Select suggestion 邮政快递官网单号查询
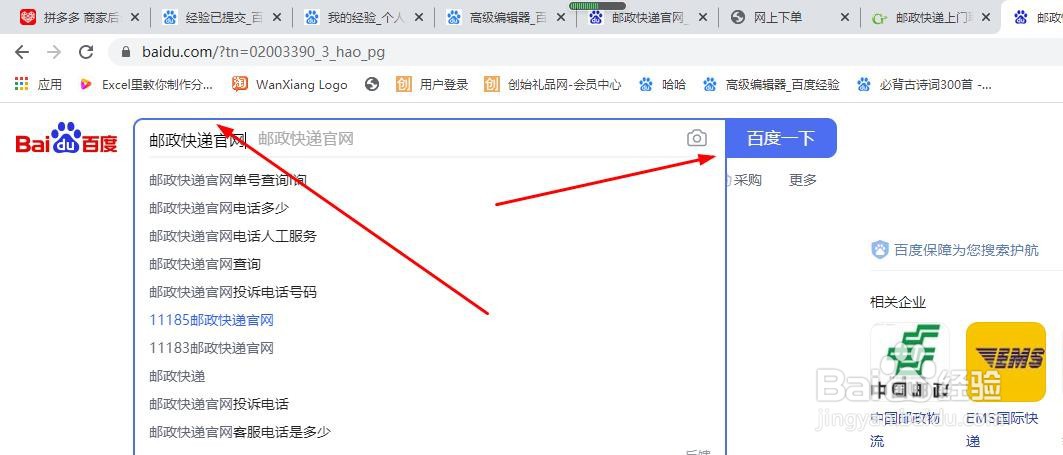1063x455 pixels. pyautogui.click(x=228, y=180)
